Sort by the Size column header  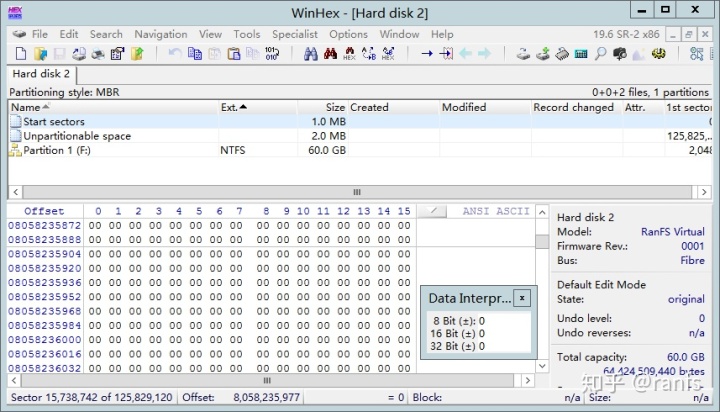(x=322, y=107)
